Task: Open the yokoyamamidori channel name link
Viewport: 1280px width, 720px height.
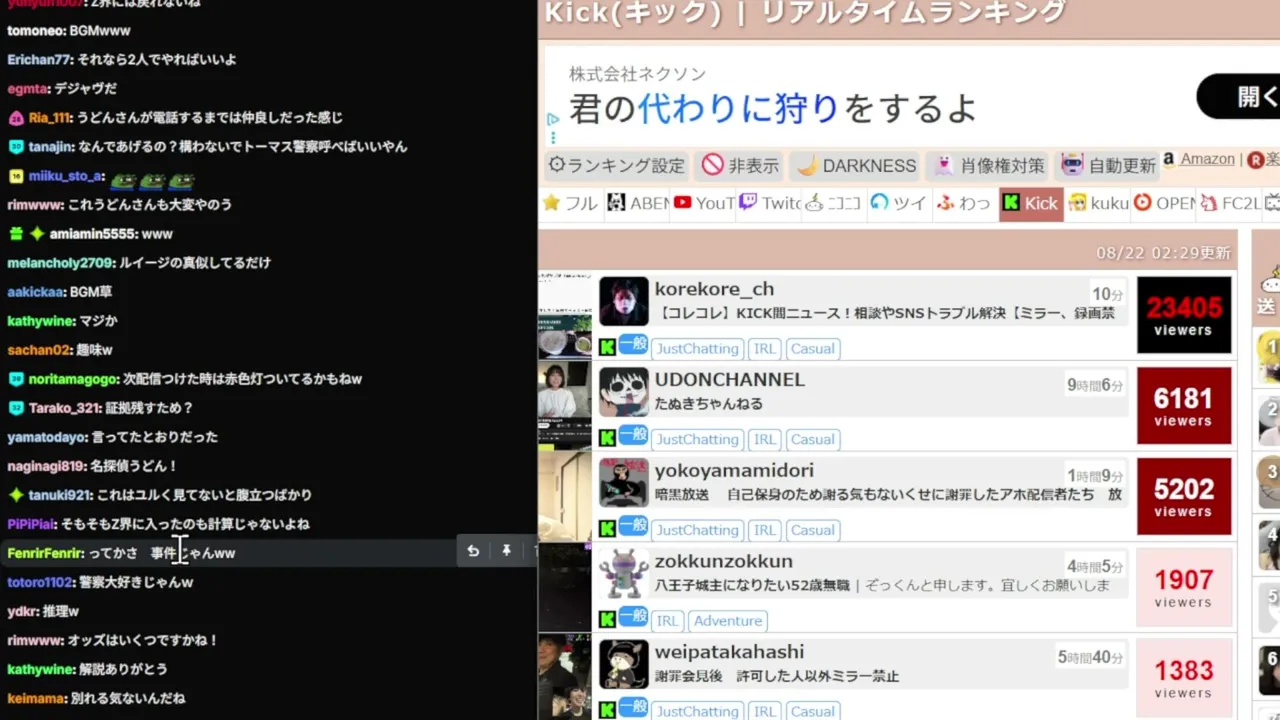Action: [734, 471]
